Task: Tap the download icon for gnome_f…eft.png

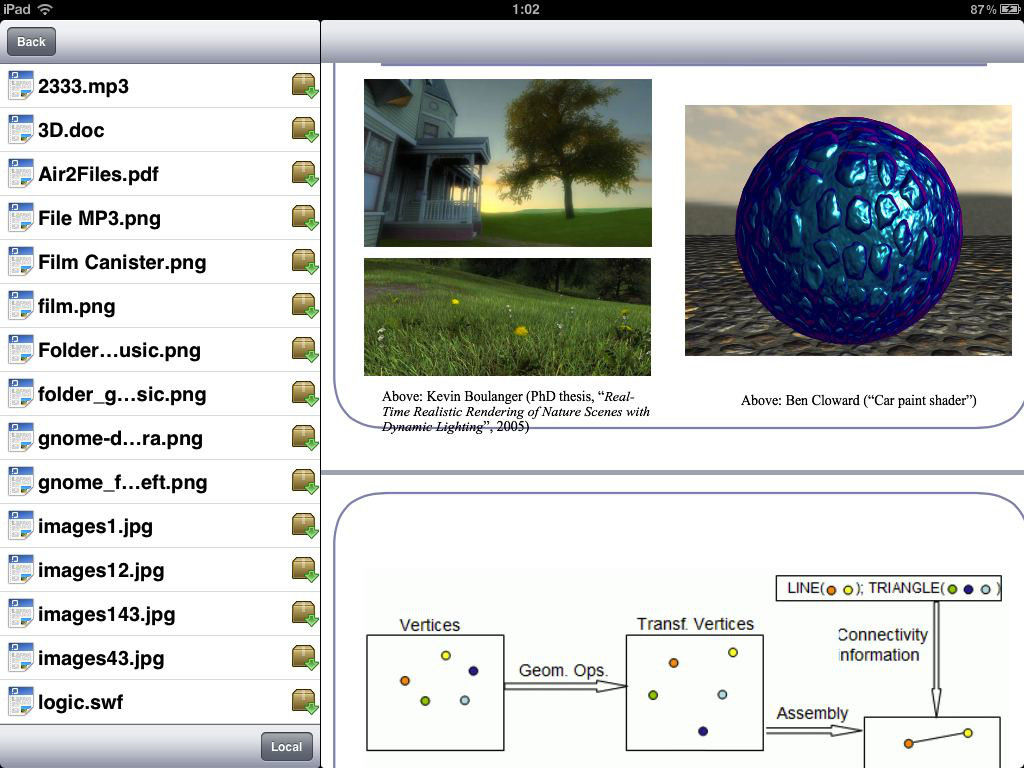Action: click(x=304, y=481)
